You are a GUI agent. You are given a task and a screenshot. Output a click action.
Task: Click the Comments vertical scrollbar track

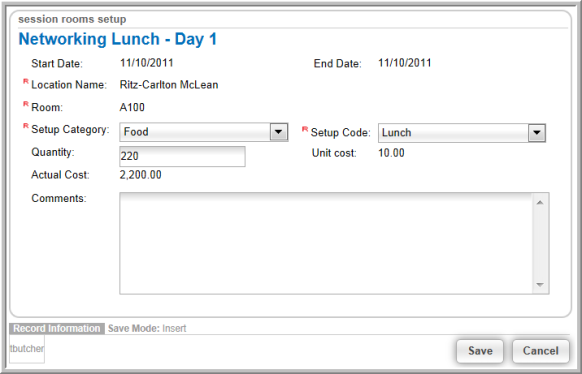[x=540, y=243]
